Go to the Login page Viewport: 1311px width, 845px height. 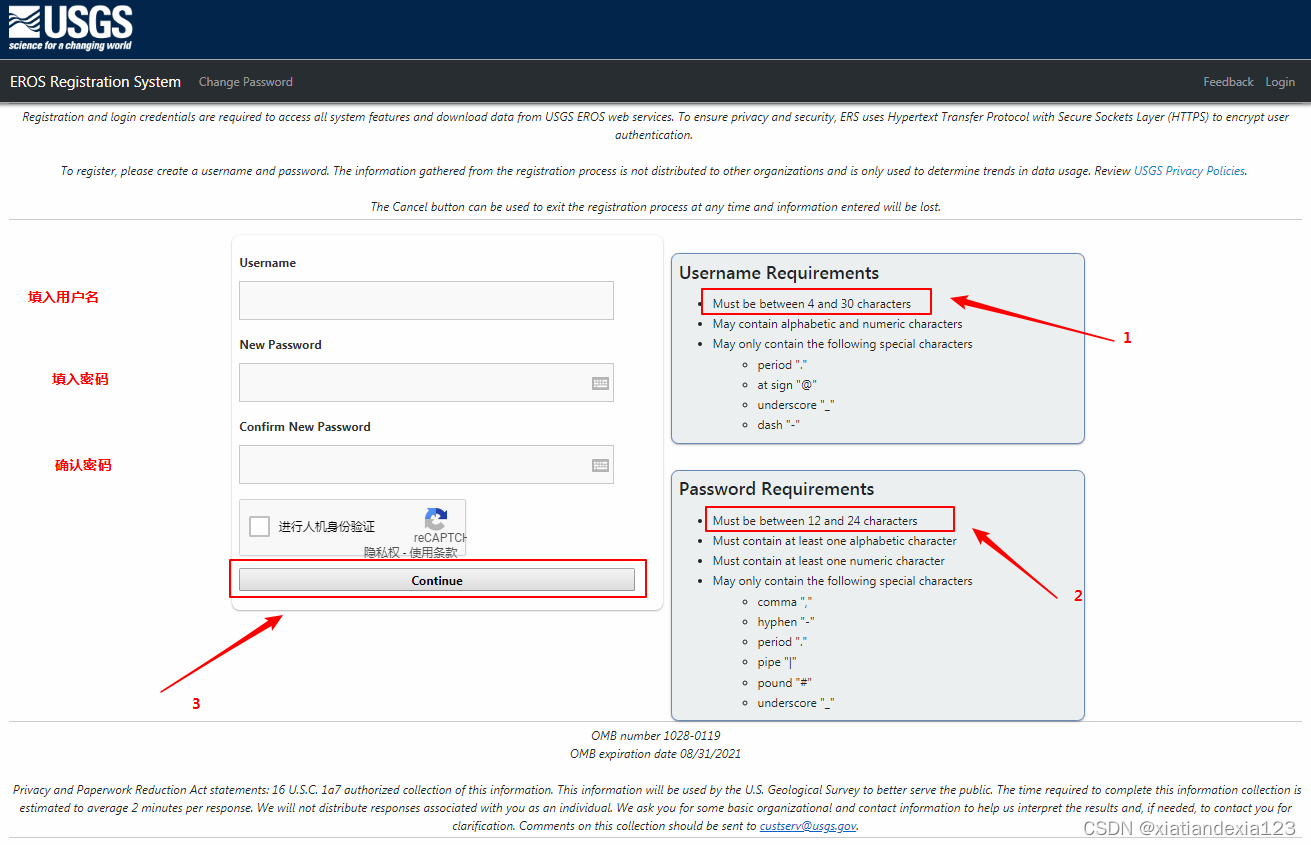pos(1280,82)
